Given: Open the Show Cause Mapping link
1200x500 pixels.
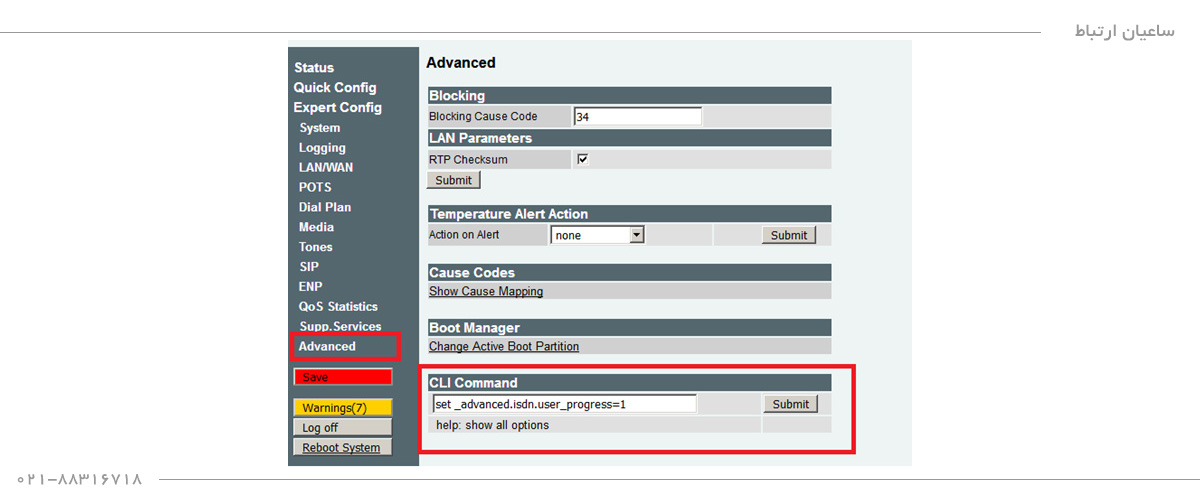Looking at the screenshot, I should click(x=486, y=291).
